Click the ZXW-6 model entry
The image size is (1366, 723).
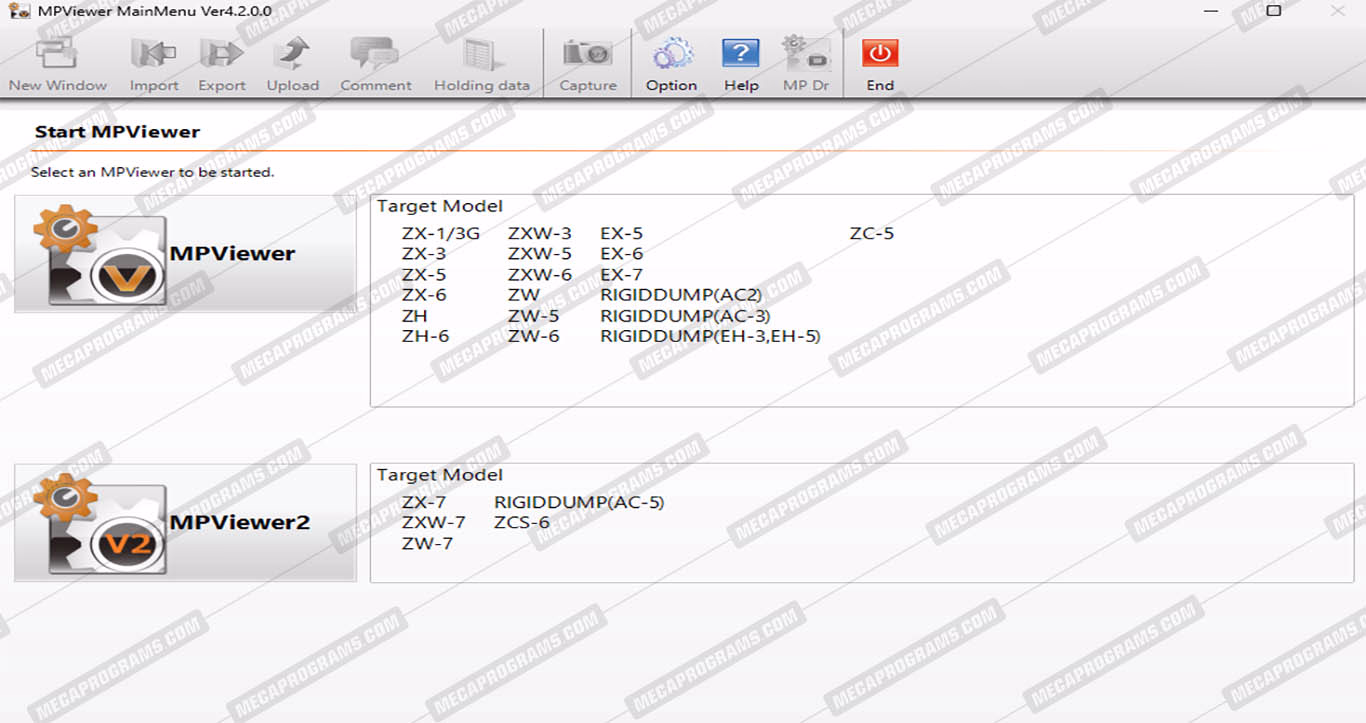tap(540, 275)
